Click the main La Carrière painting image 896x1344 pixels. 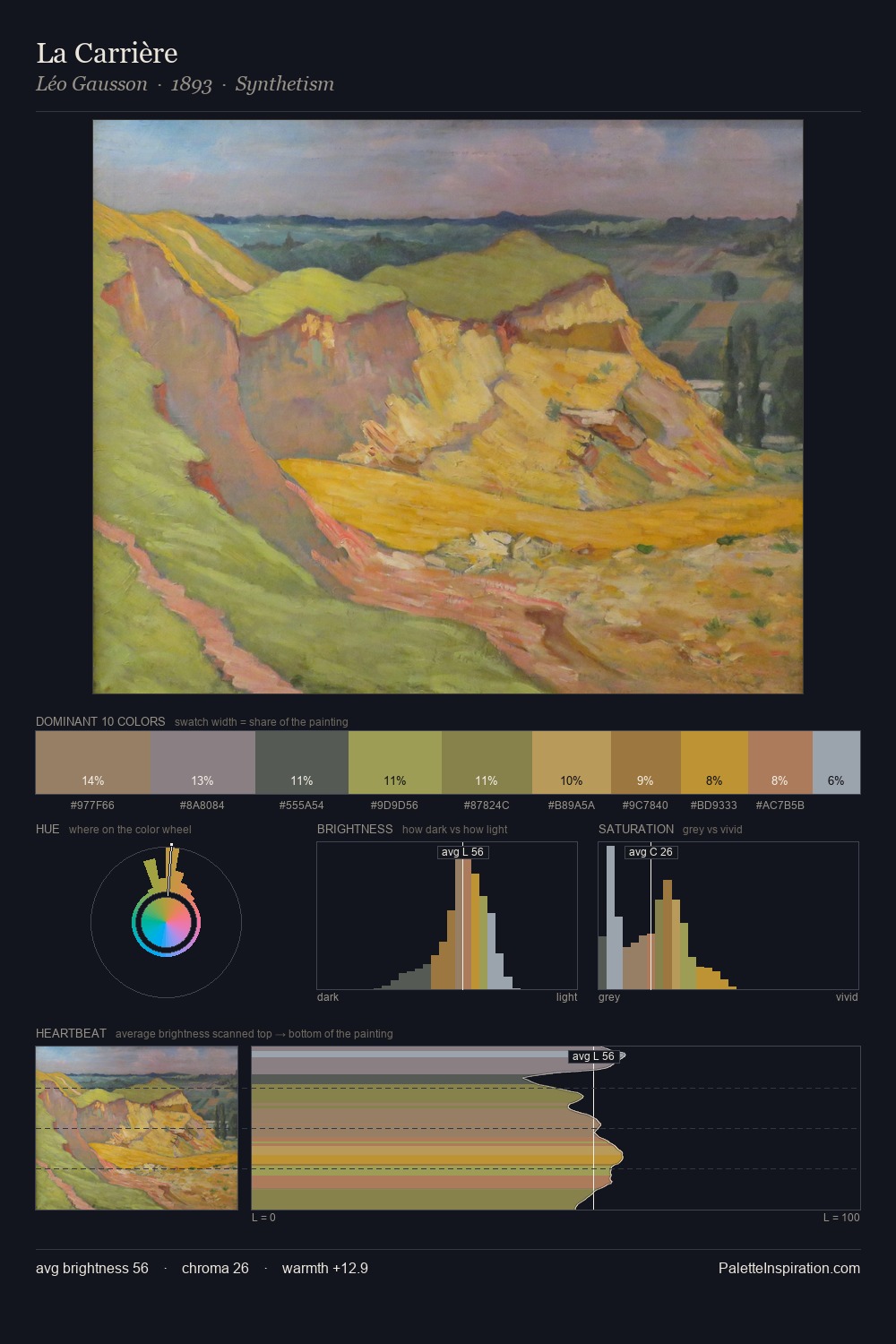coord(448,407)
